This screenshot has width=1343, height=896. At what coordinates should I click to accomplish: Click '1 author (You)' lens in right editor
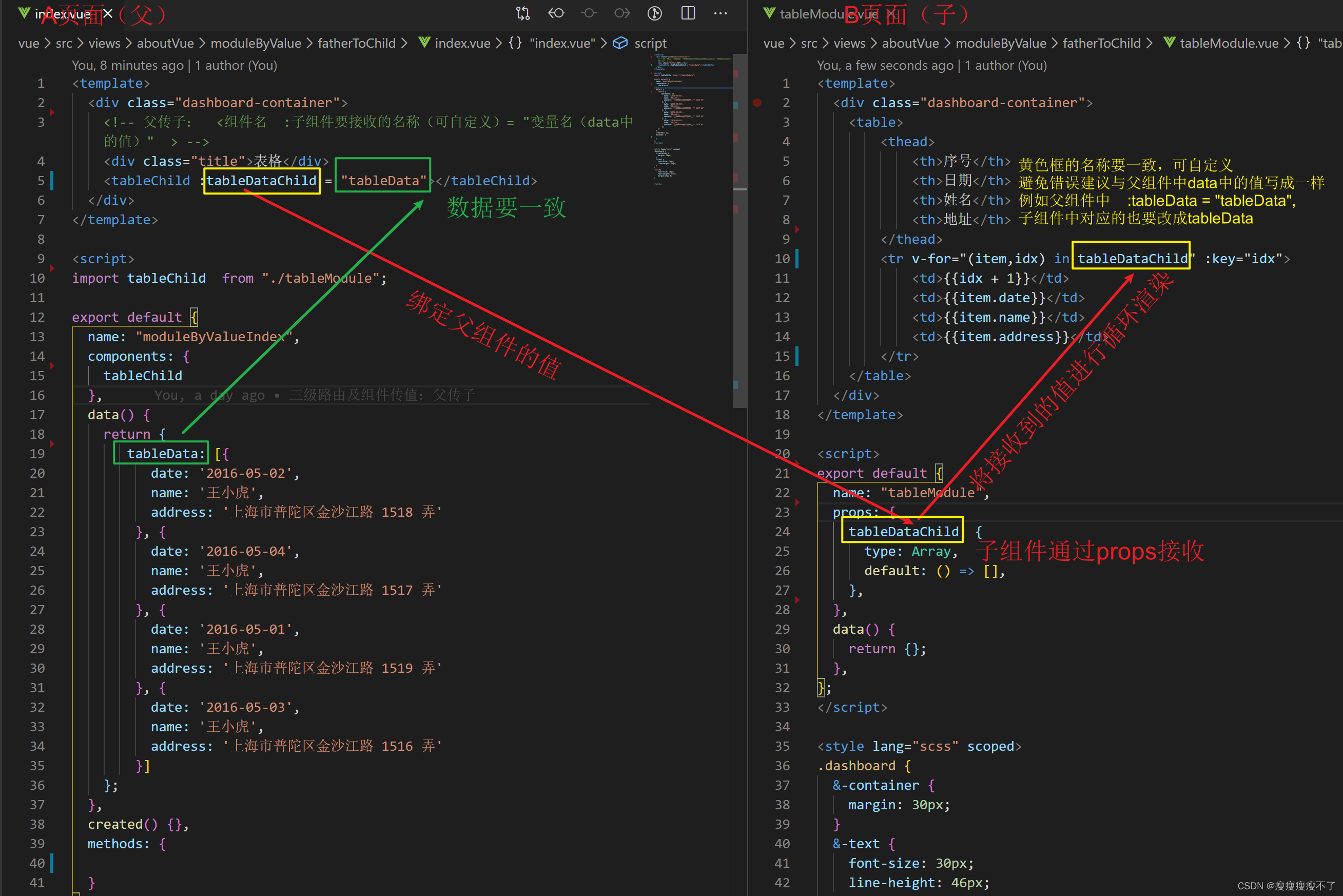point(1006,66)
